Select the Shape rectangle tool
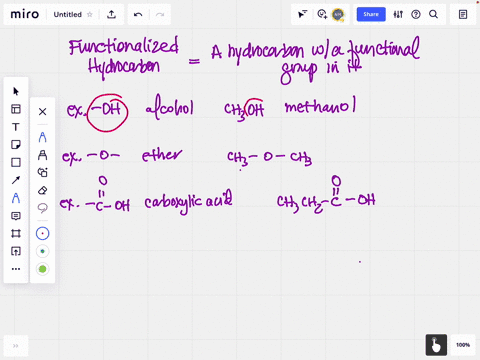Image resolution: width=480 pixels, height=360 pixels. click(x=16, y=162)
